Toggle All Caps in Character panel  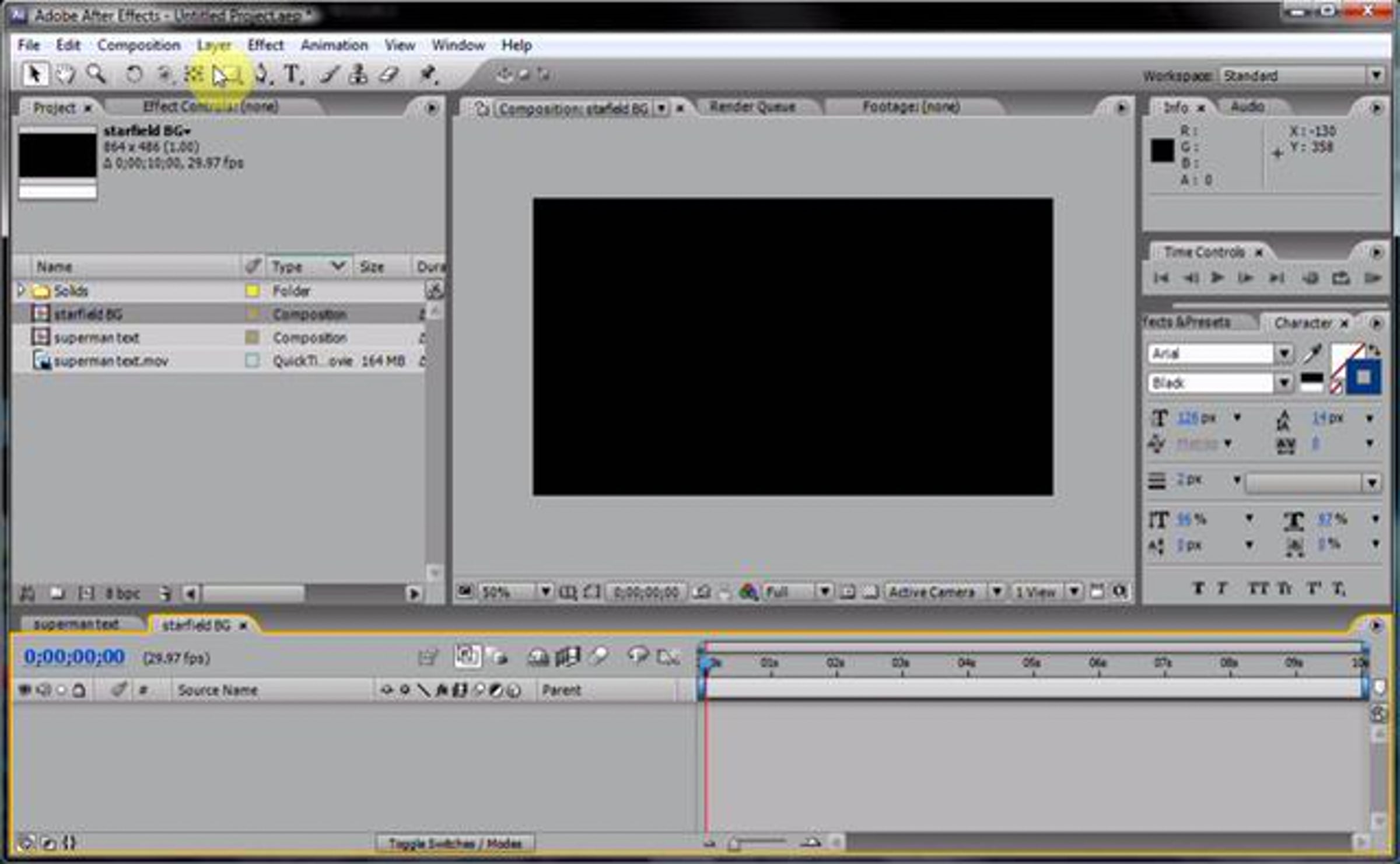[1258, 588]
